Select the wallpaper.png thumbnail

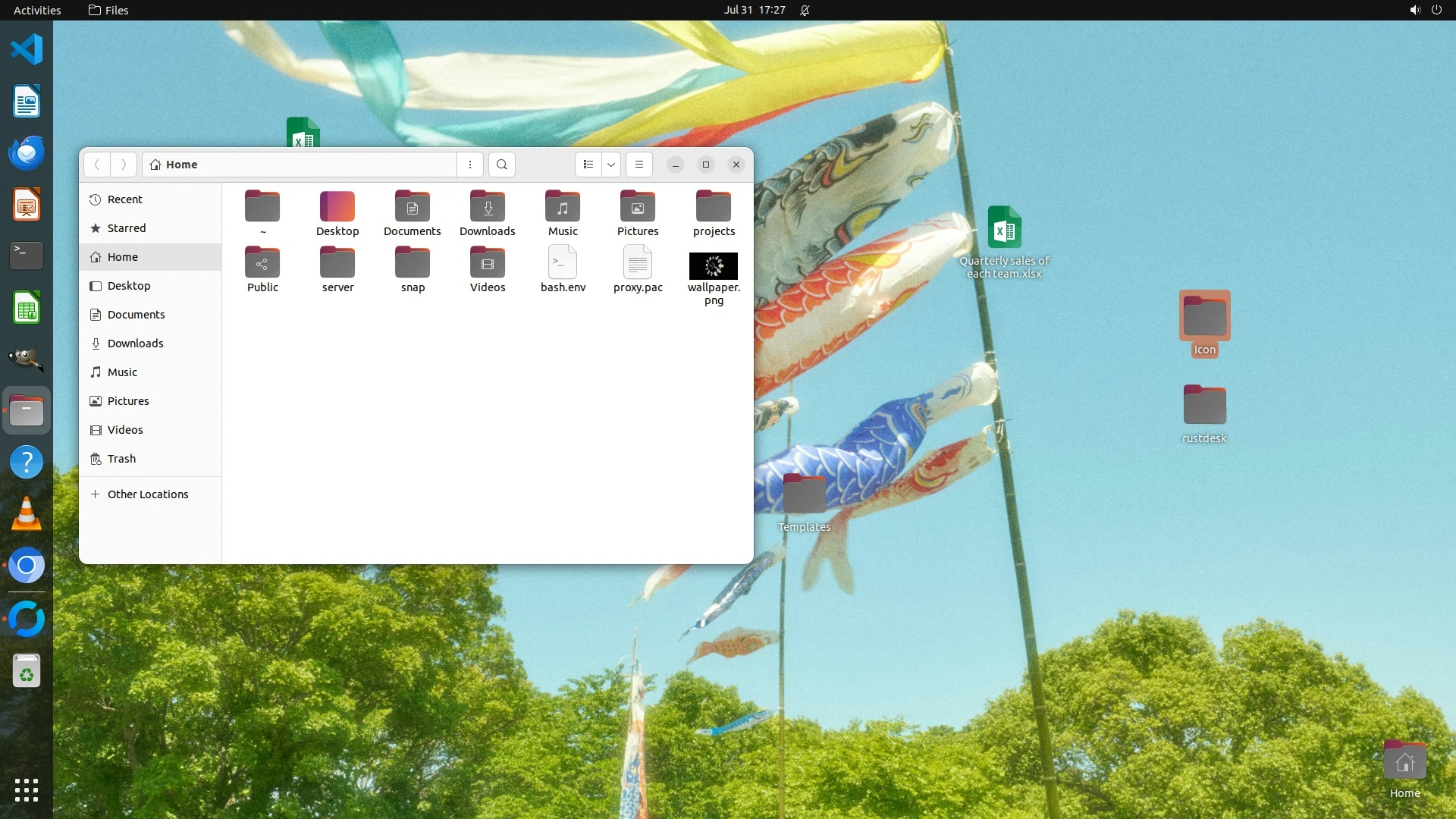coord(713,266)
